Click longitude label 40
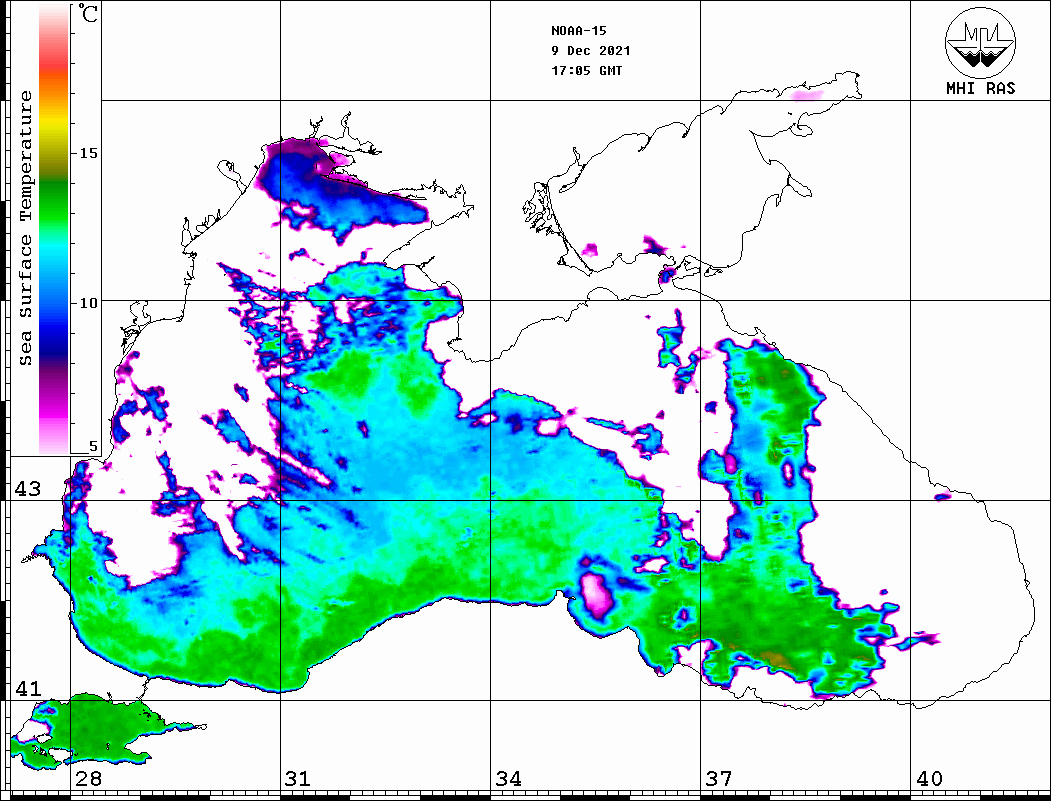Viewport: 1051px width, 801px height. pyautogui.click(x=929, y=778)
